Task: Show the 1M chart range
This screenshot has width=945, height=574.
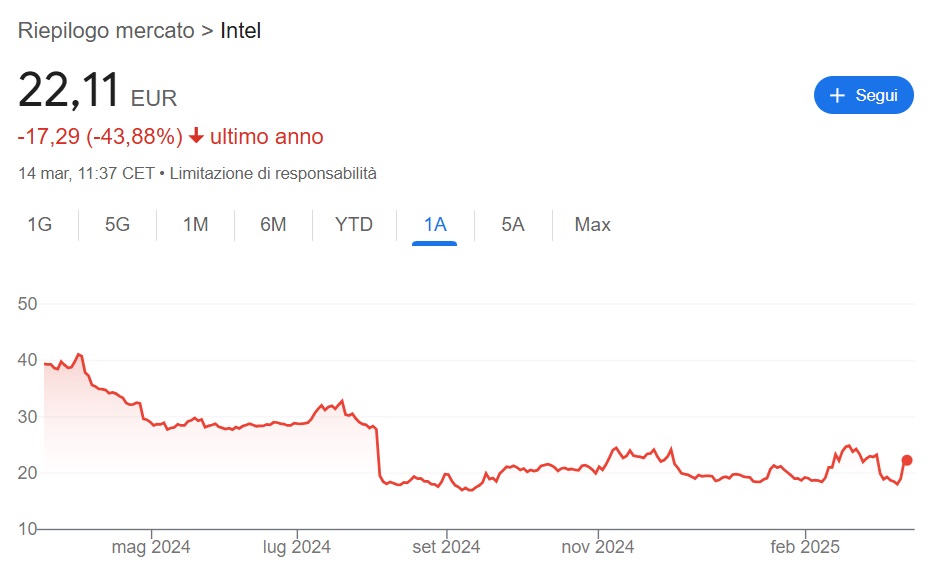Action: 195,224
